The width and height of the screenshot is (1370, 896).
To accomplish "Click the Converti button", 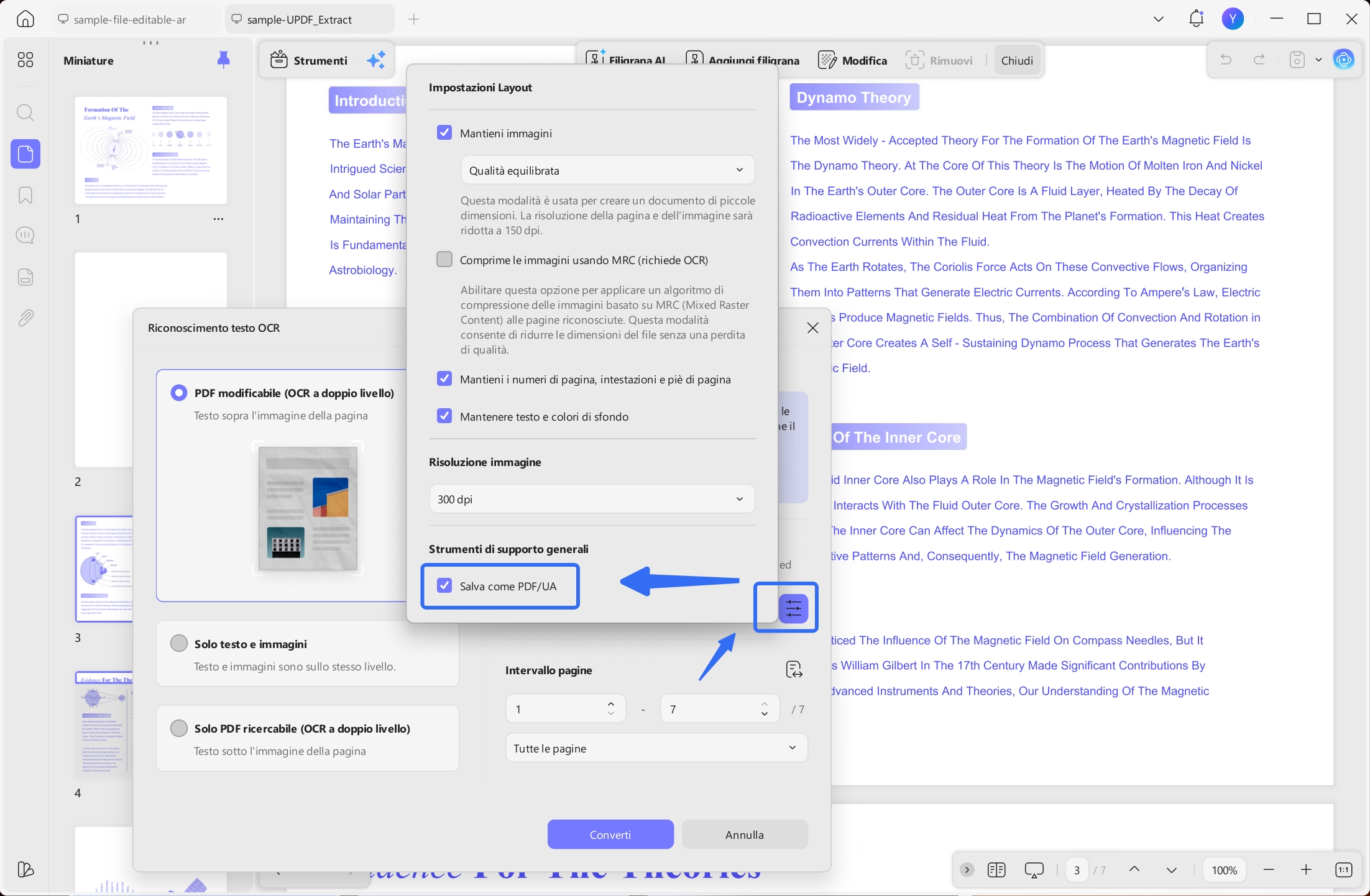I will coord(610,834).
